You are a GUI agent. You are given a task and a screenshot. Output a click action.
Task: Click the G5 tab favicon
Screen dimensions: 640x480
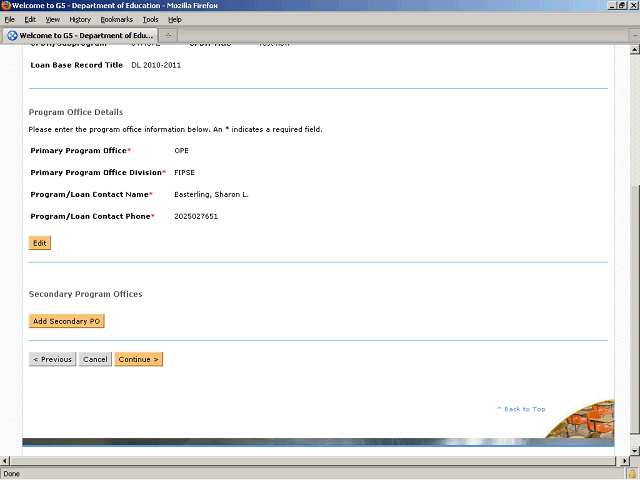[x=12, y=36]
